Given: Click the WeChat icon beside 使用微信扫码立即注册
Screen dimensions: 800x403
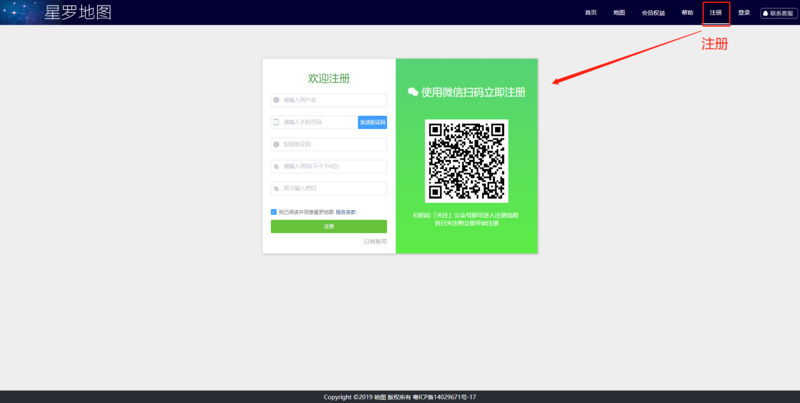Looking at the screenshot, I should point(413,92).
